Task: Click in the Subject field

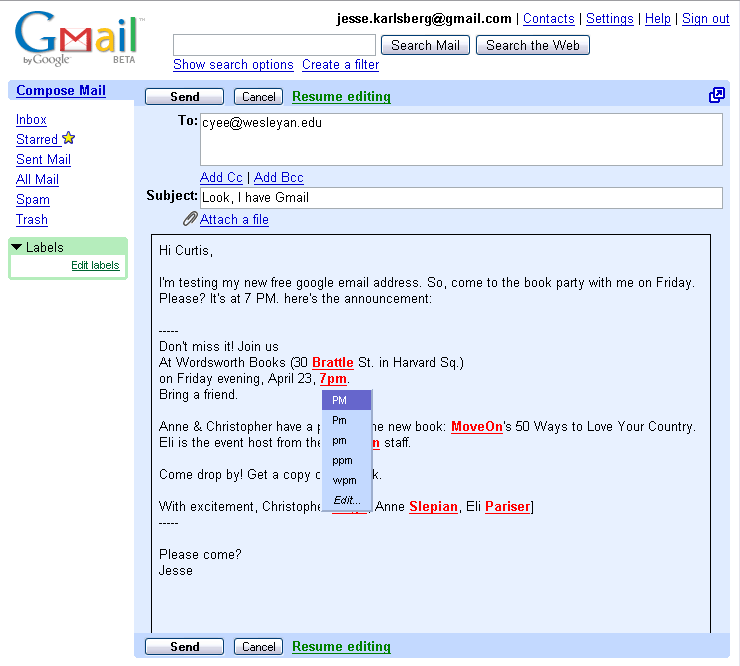Action: (460, 198)
